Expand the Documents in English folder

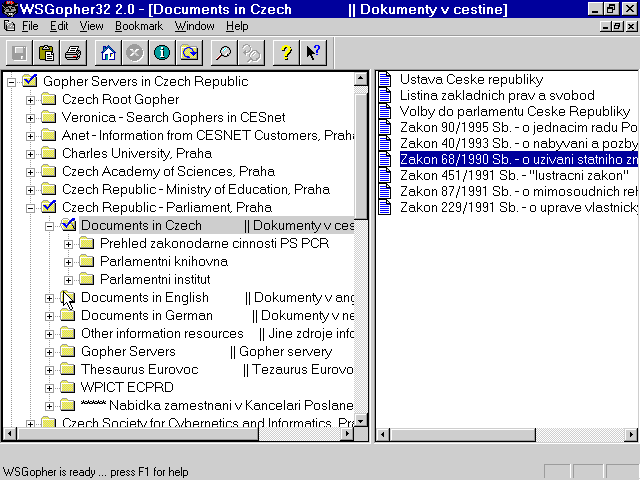[x=50, y=298]
